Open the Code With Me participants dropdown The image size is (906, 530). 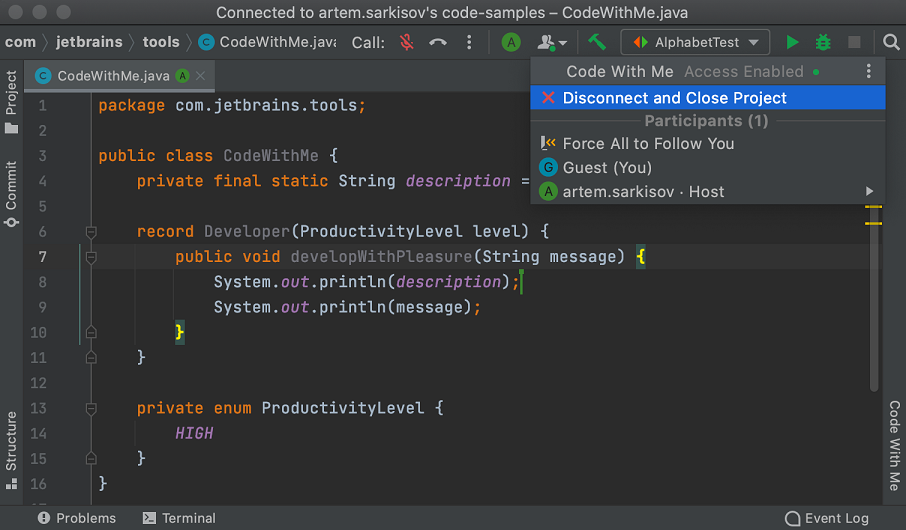point(551,42)
